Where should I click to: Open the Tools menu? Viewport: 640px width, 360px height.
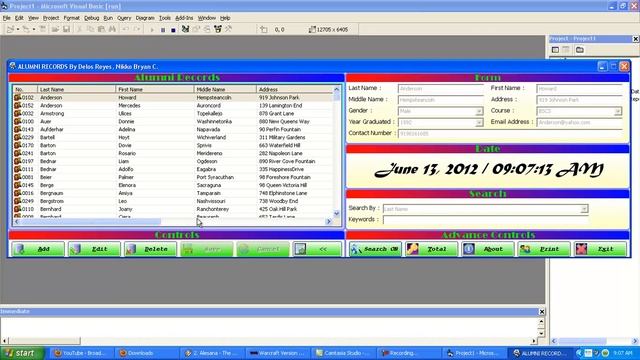(x=165, y=18)
